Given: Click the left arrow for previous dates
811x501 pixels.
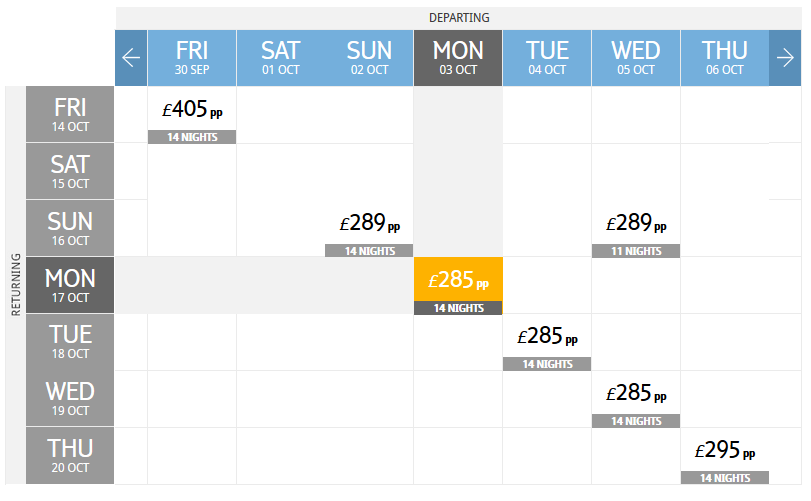Looking at the screenshot, I should (131, 57).
